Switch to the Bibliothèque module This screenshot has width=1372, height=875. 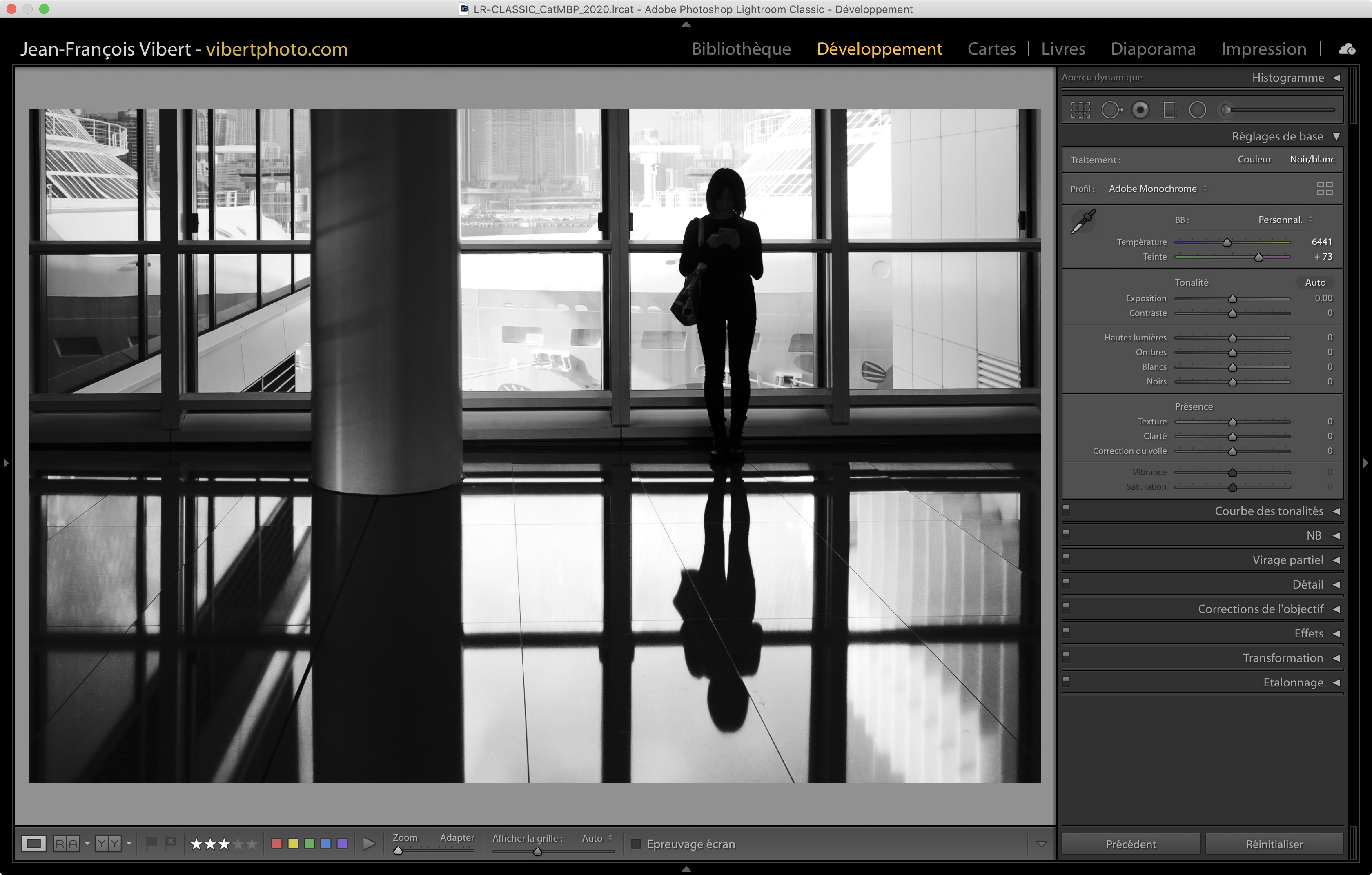pos(741,49)
